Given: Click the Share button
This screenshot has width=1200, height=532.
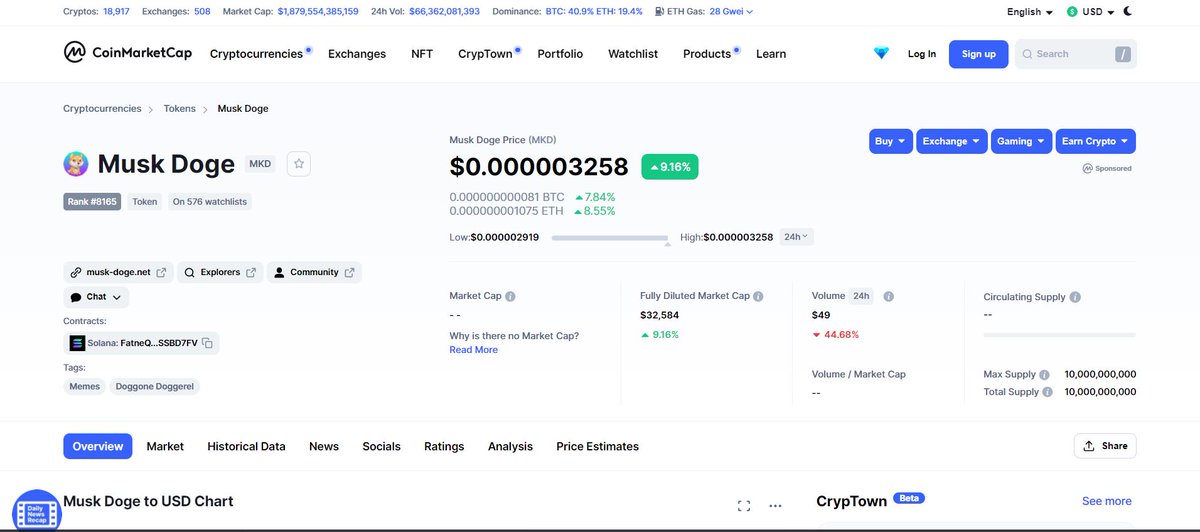Looking at the screenshot, I should [x=1105, y=446].
